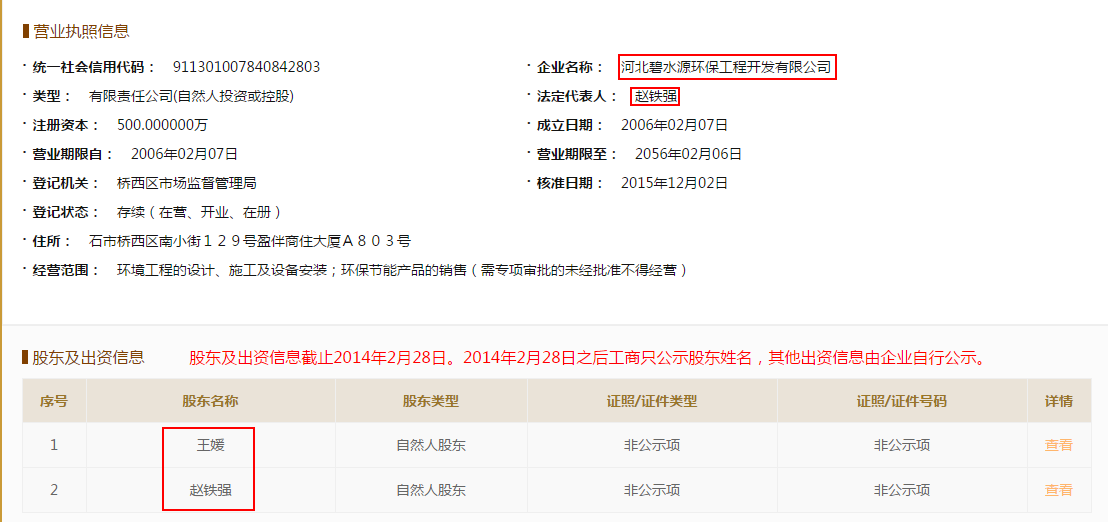Click the 营业执照信息 section heading
Screen dimensions: 1108x522
[x=81, y=32]
